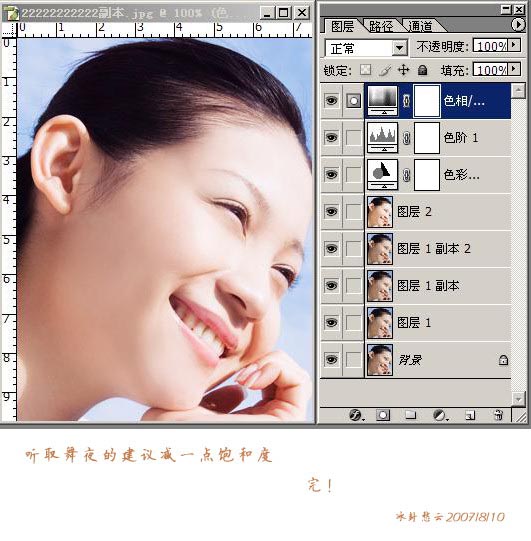Open the 不透明度 slider arrow
531x541 pixels.
[x=514, y=45]
